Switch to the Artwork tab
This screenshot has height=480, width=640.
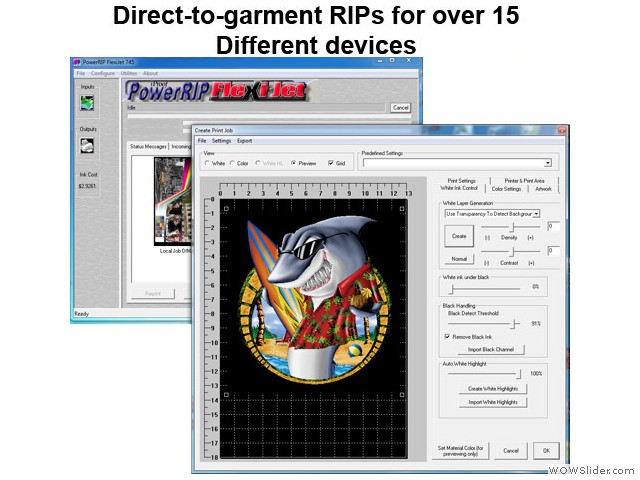pos(543,189)
